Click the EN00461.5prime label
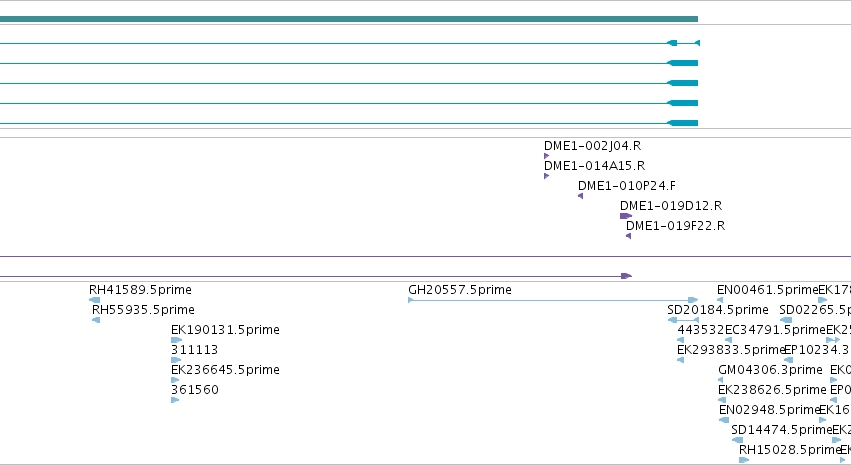The image size is (851, 465). [x=767, y=290]
